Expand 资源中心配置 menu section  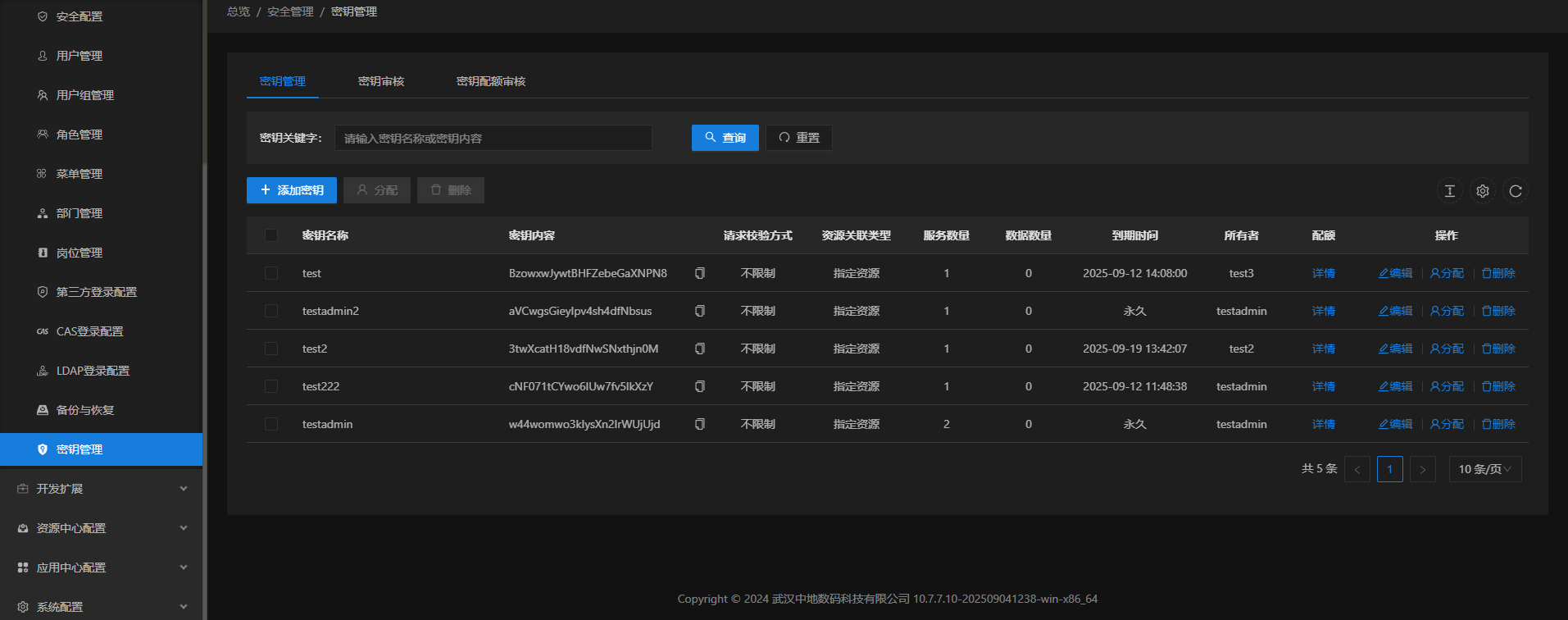[101, 528]
